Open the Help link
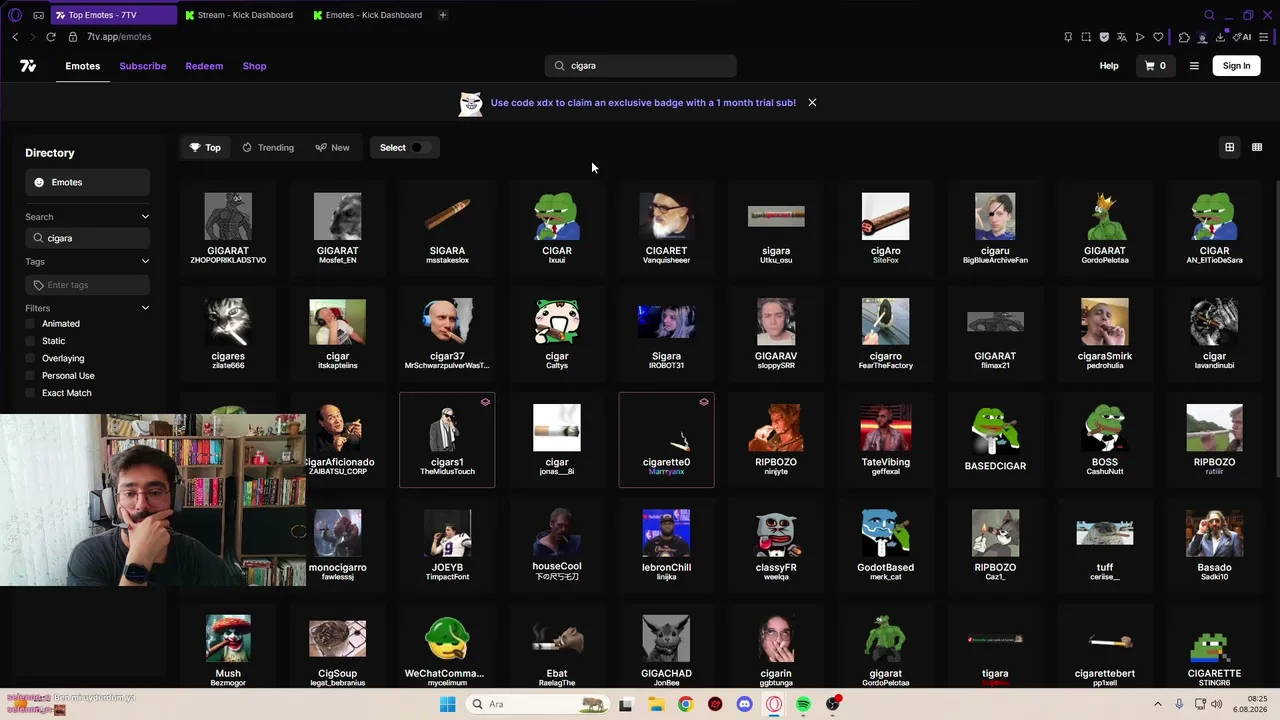Image resolution: width=1280 pixels, height=720 pixels. click(1109, 66)
